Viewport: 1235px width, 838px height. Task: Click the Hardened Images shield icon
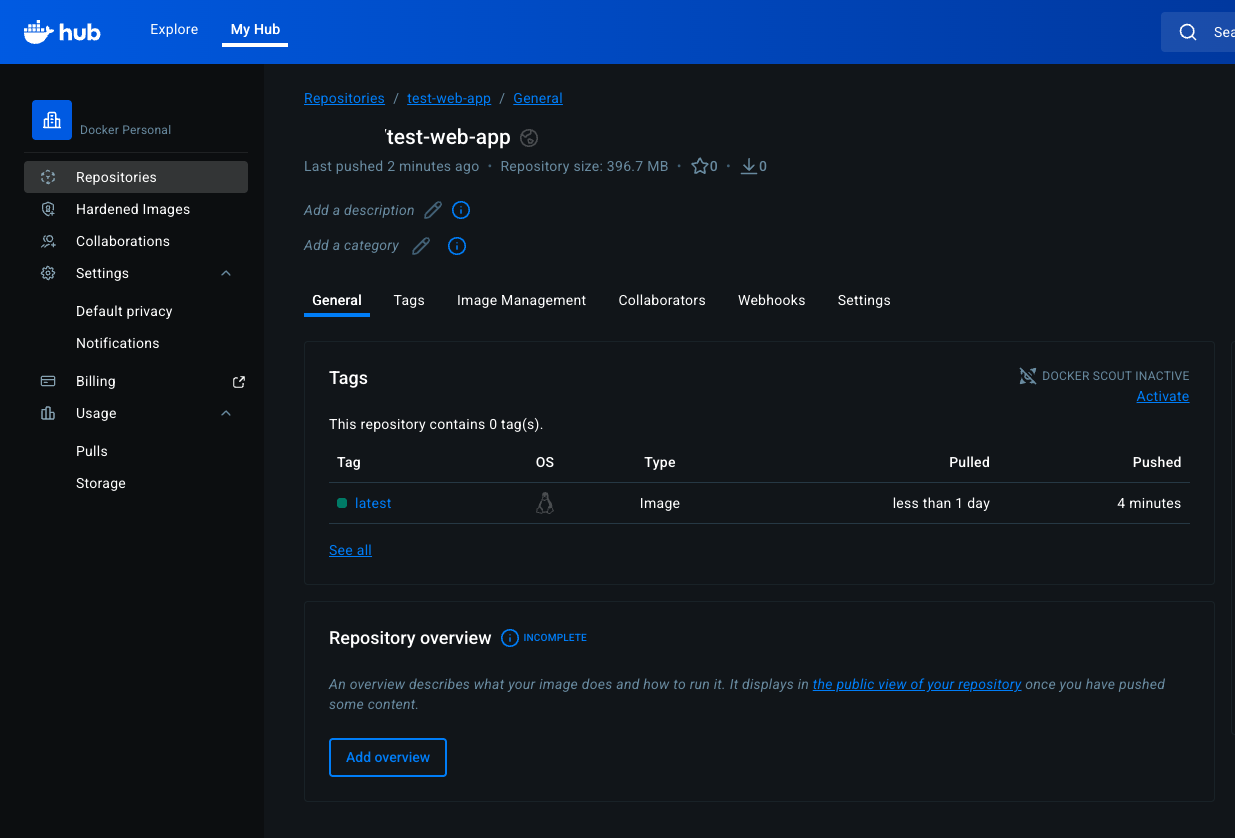click(x=48, y=209)
